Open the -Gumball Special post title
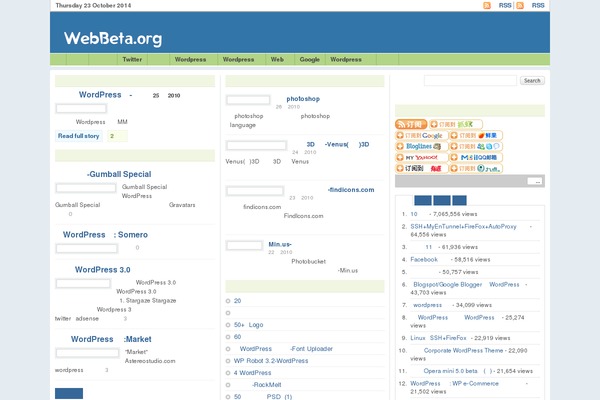This screenshot has height=400, width=600. point(119,174)
